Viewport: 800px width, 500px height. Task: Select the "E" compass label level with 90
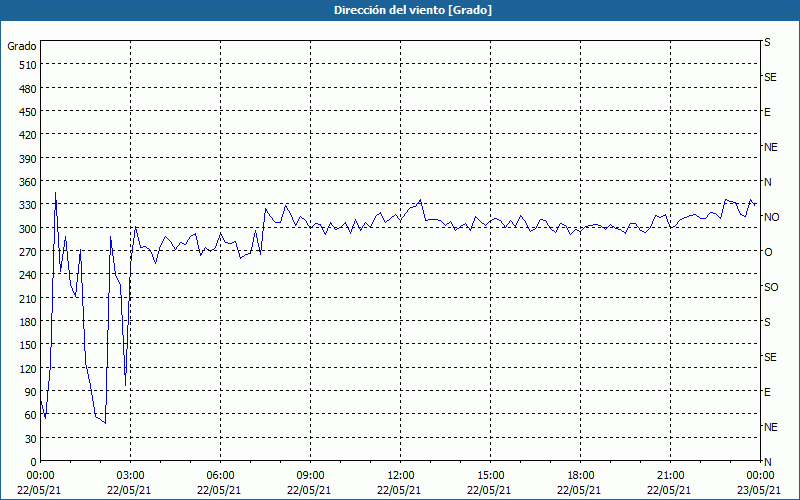click(x=767, y=392)
